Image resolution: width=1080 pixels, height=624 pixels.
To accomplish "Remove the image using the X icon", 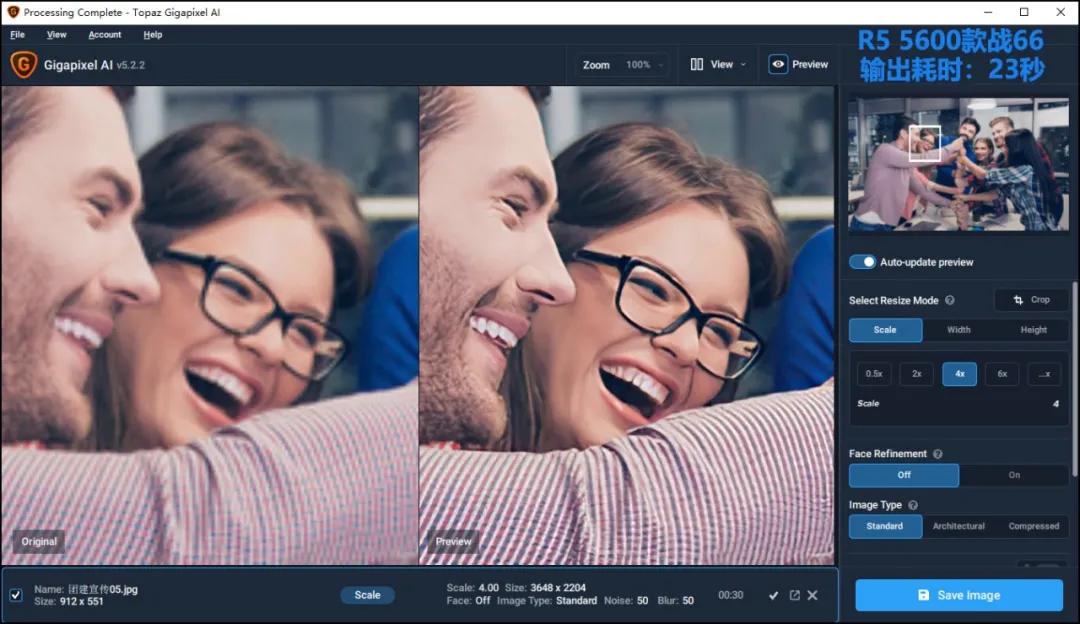I will (812, 595).
